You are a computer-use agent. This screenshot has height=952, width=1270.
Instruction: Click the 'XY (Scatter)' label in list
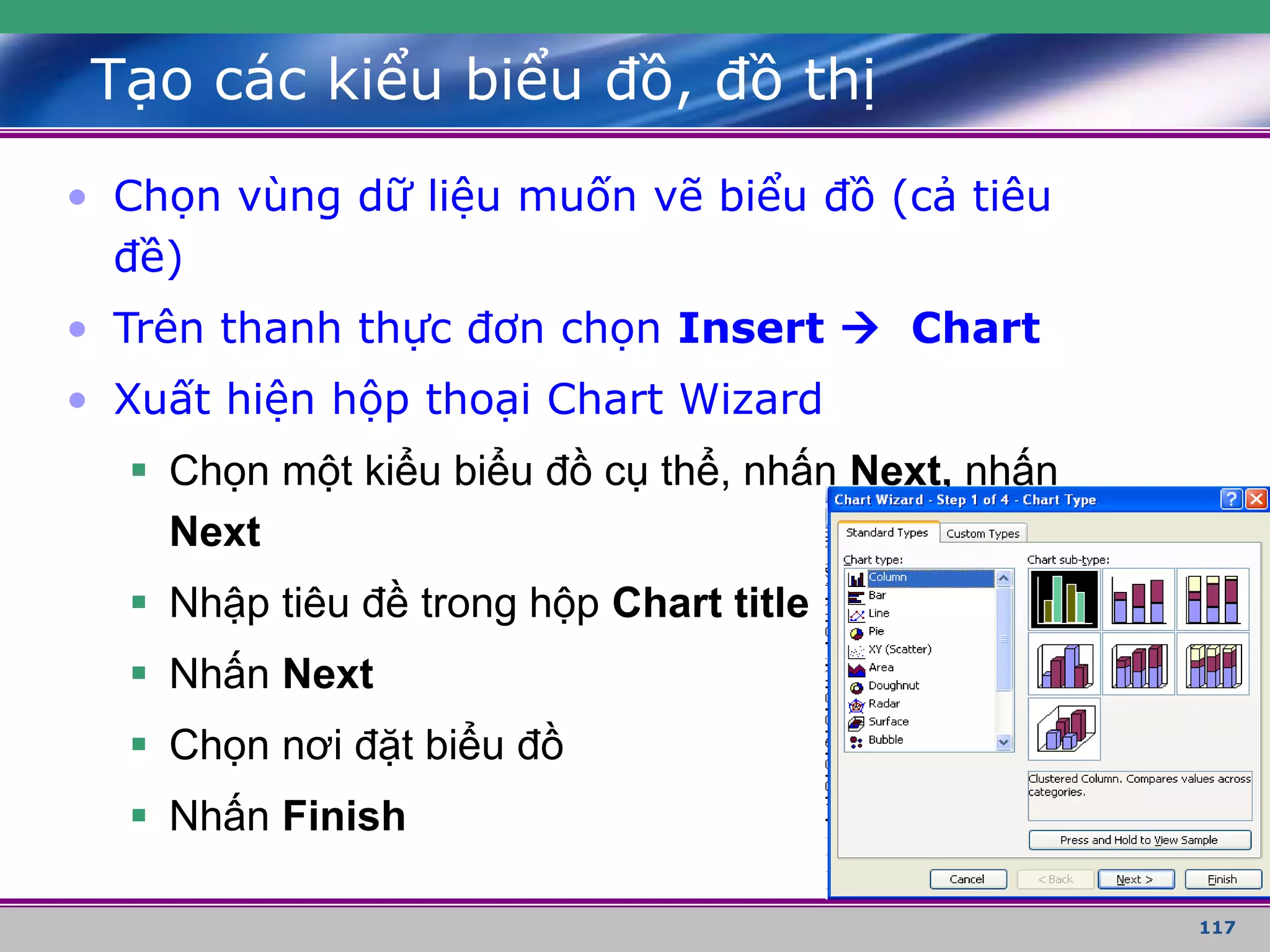(900, 649)
